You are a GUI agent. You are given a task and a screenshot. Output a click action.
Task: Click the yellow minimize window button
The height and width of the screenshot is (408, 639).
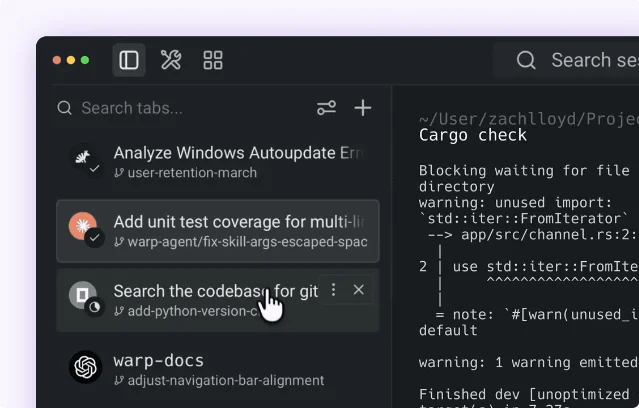71,60
